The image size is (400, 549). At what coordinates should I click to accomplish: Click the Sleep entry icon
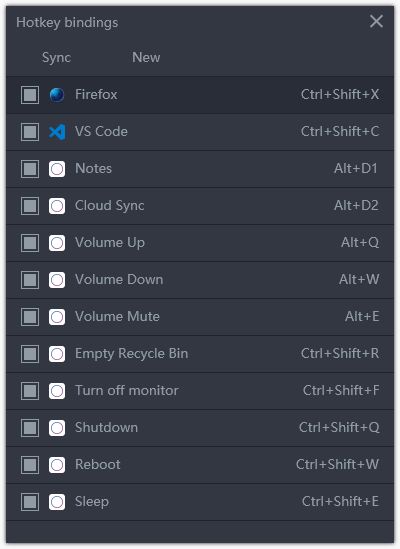point(57,502)
